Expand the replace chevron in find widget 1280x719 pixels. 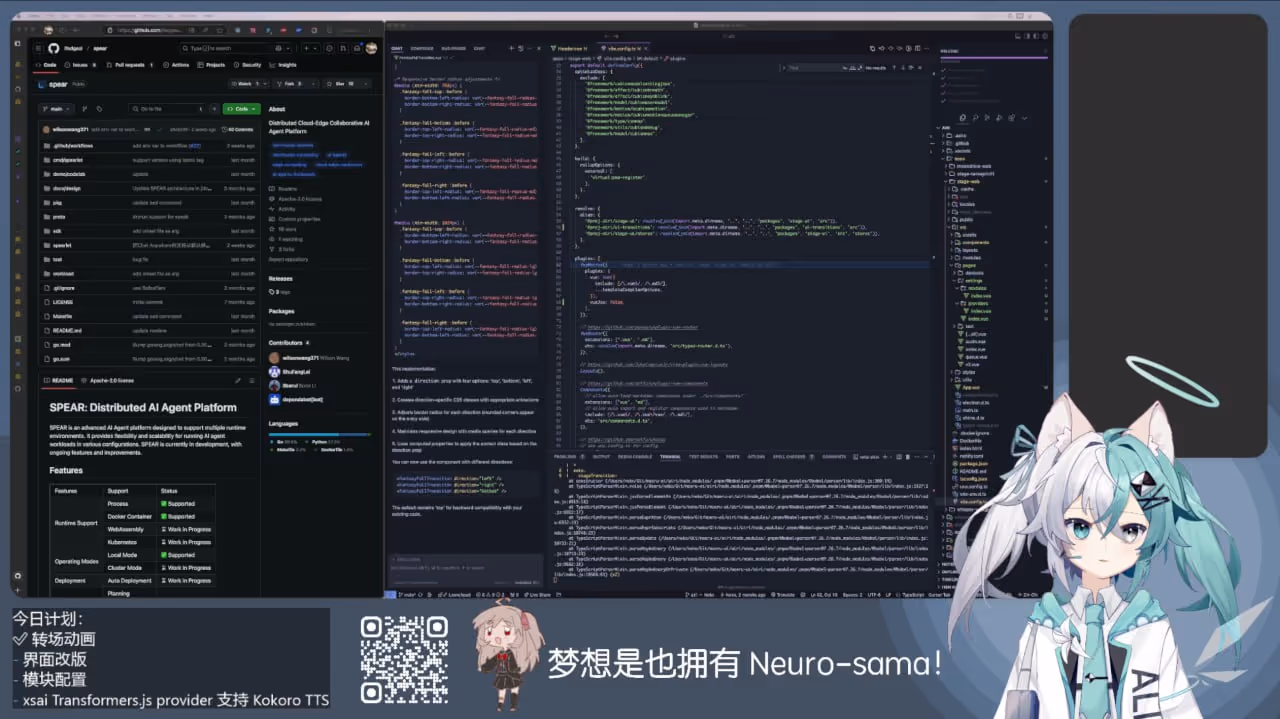pos(783,68)
